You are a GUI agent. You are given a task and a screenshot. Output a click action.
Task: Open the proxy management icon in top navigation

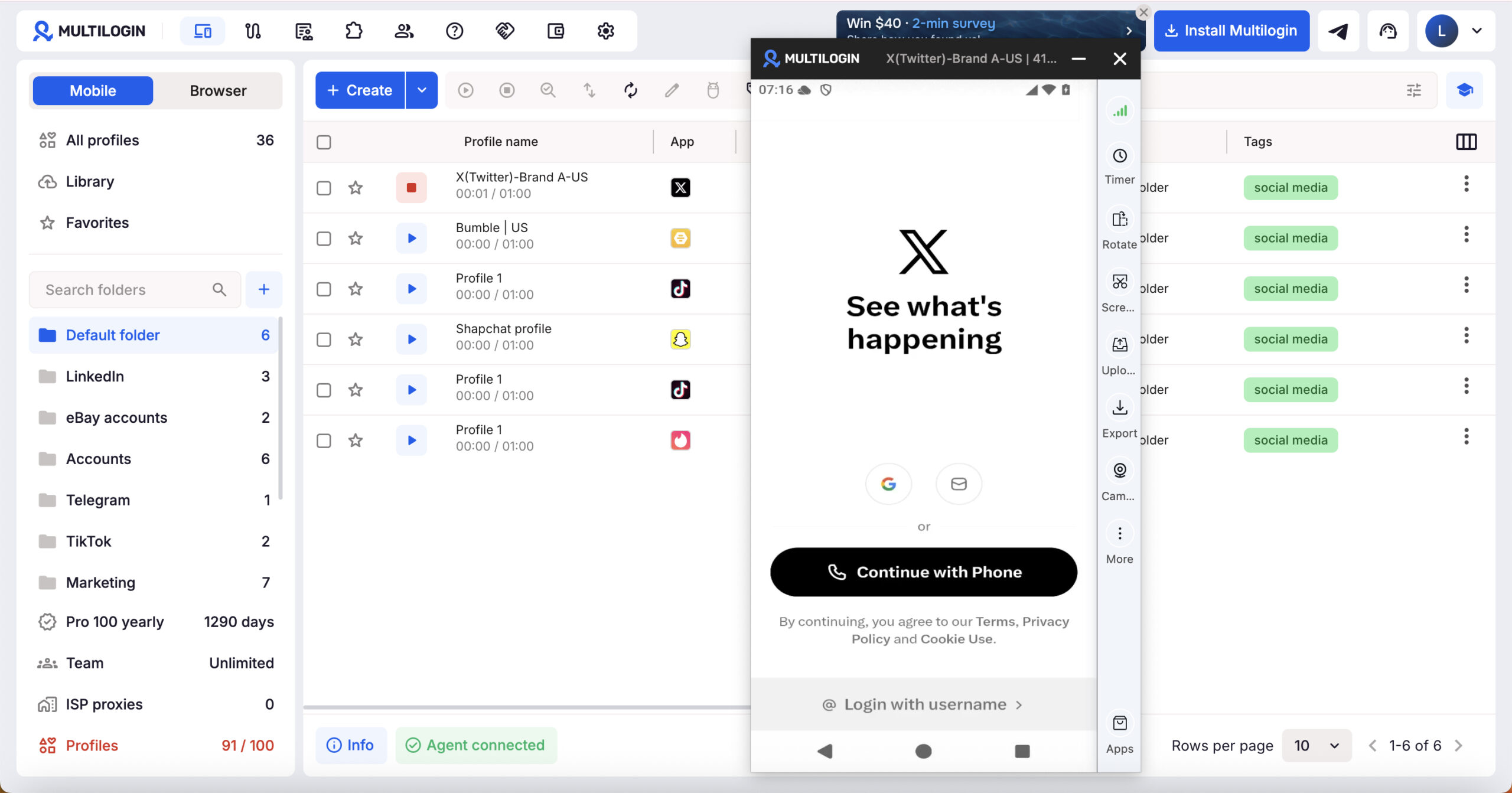click(253, 31)
